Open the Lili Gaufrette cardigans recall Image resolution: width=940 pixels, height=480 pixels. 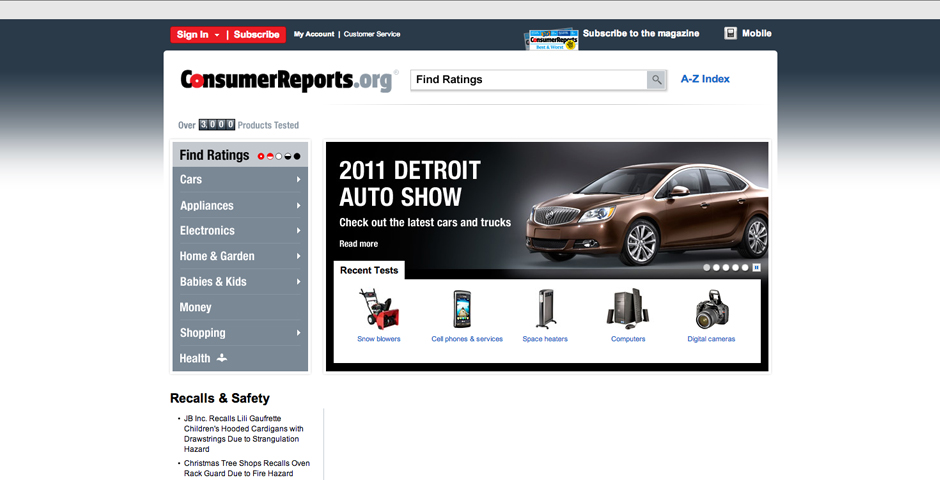coord(244,434)
